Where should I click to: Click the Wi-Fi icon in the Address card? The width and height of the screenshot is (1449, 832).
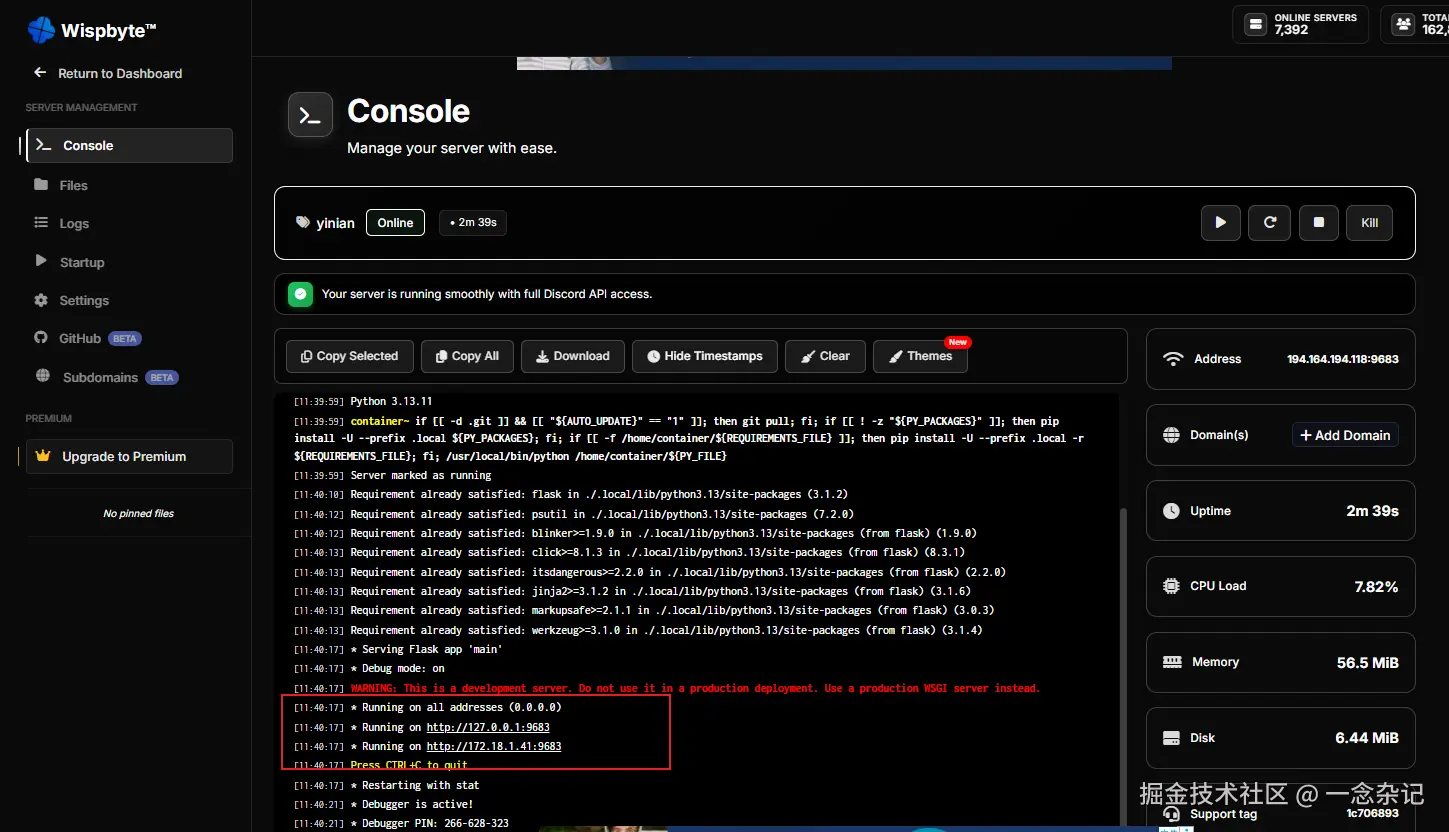coord(1173,359)
